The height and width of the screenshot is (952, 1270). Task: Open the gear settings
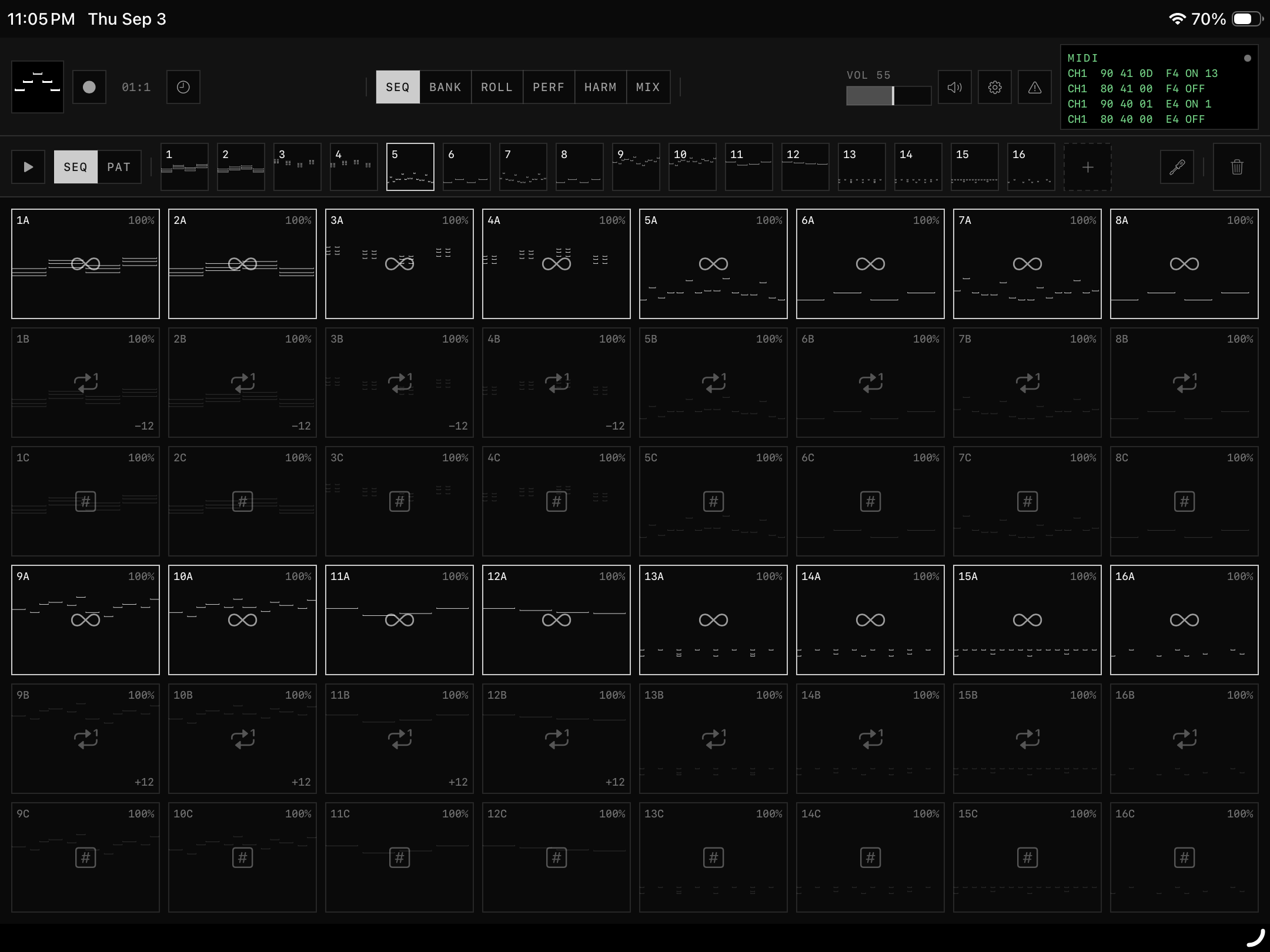coord(995,87)
